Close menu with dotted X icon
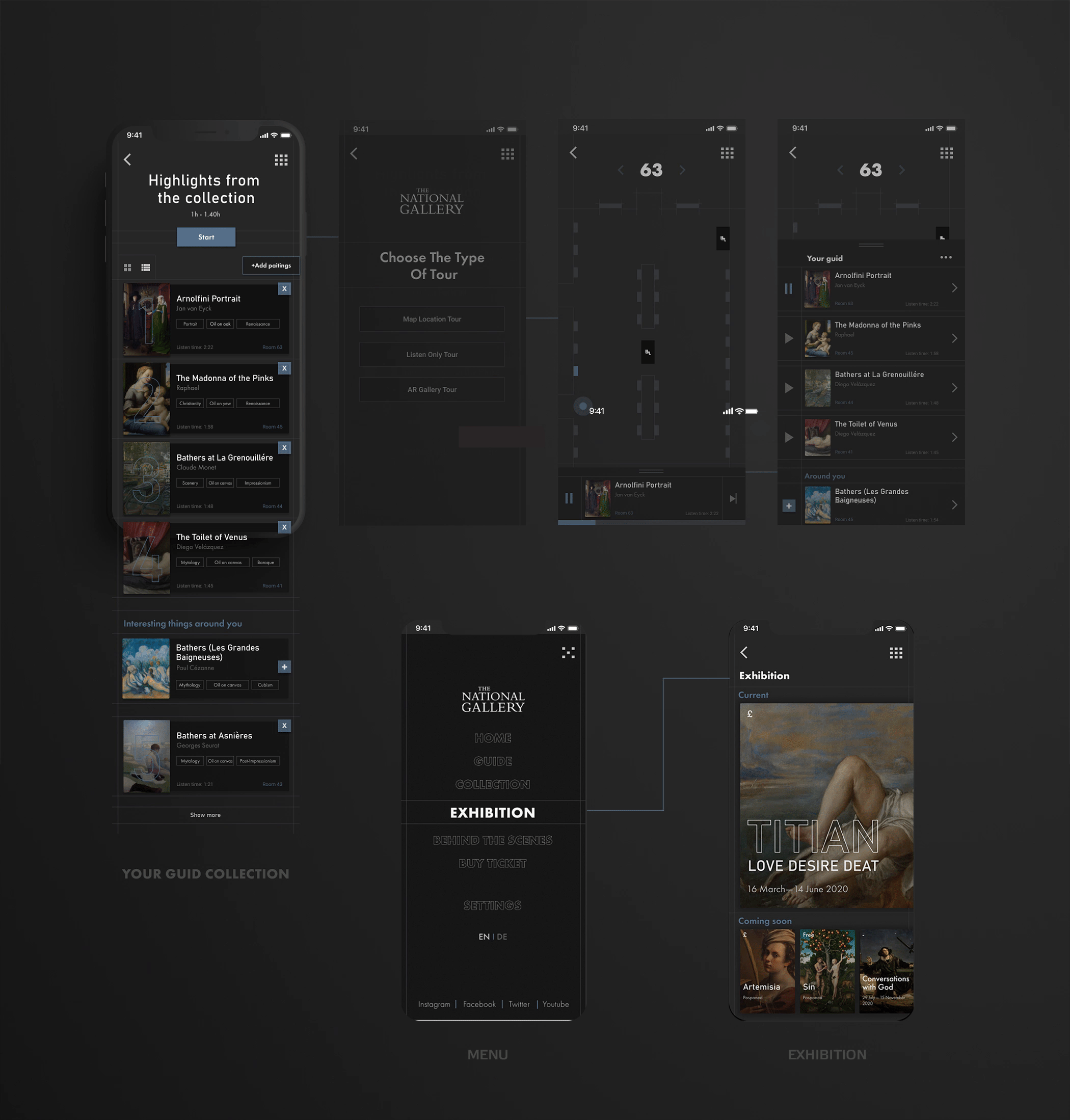Image resolution: width=1070 pixels, height=1120 pixels. click(x=568, y=653)
